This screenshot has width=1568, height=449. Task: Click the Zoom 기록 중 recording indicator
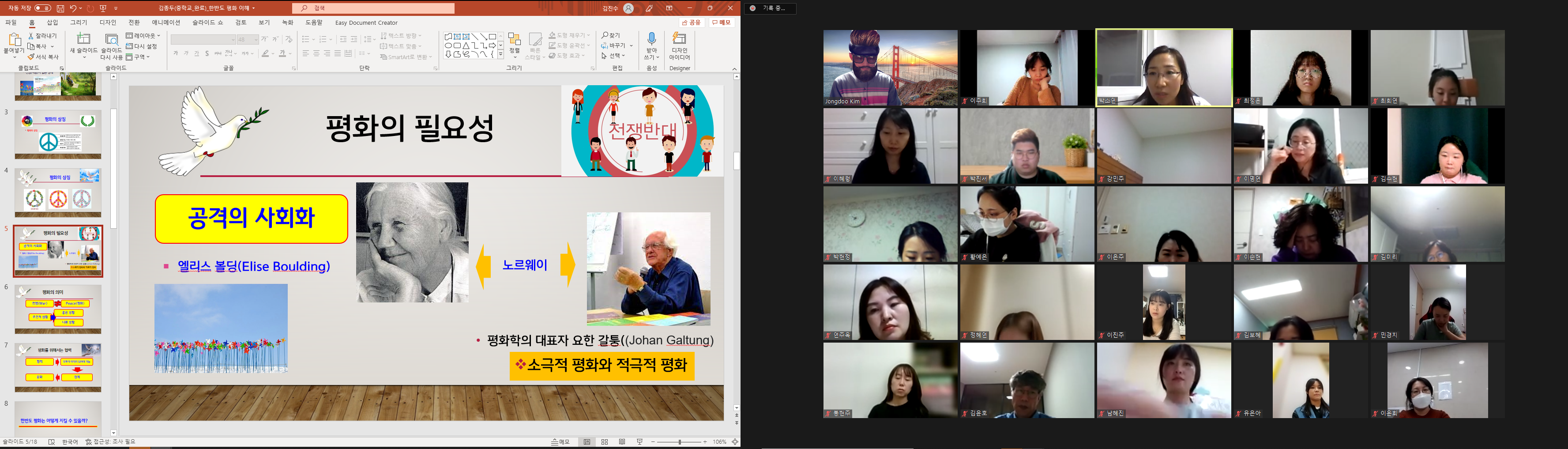[770, 8]
